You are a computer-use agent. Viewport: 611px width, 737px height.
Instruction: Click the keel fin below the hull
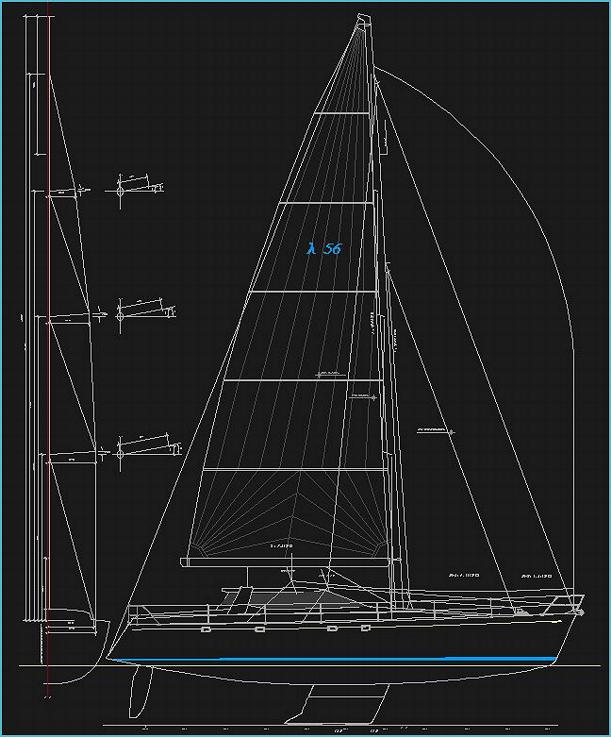(339, 704)
